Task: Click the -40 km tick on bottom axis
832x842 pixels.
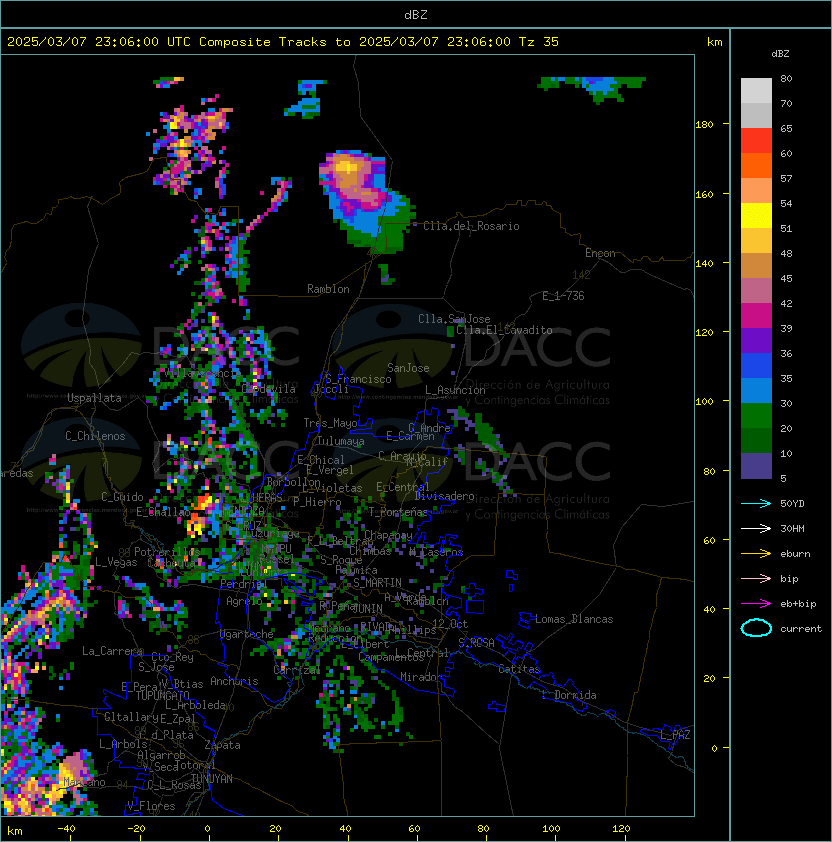Action: click(66, 829)
